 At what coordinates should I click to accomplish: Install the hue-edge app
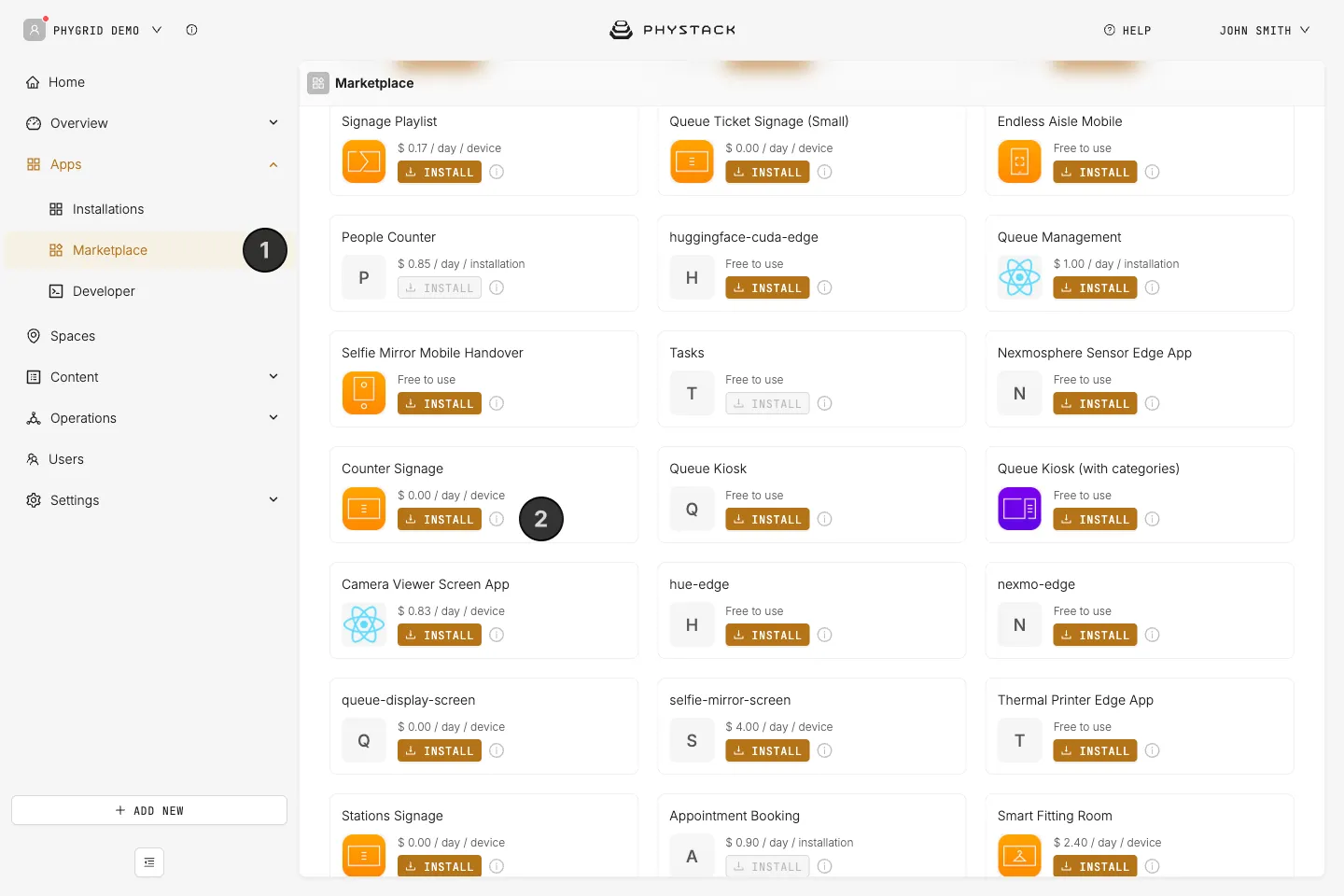[x=767, y=635]
